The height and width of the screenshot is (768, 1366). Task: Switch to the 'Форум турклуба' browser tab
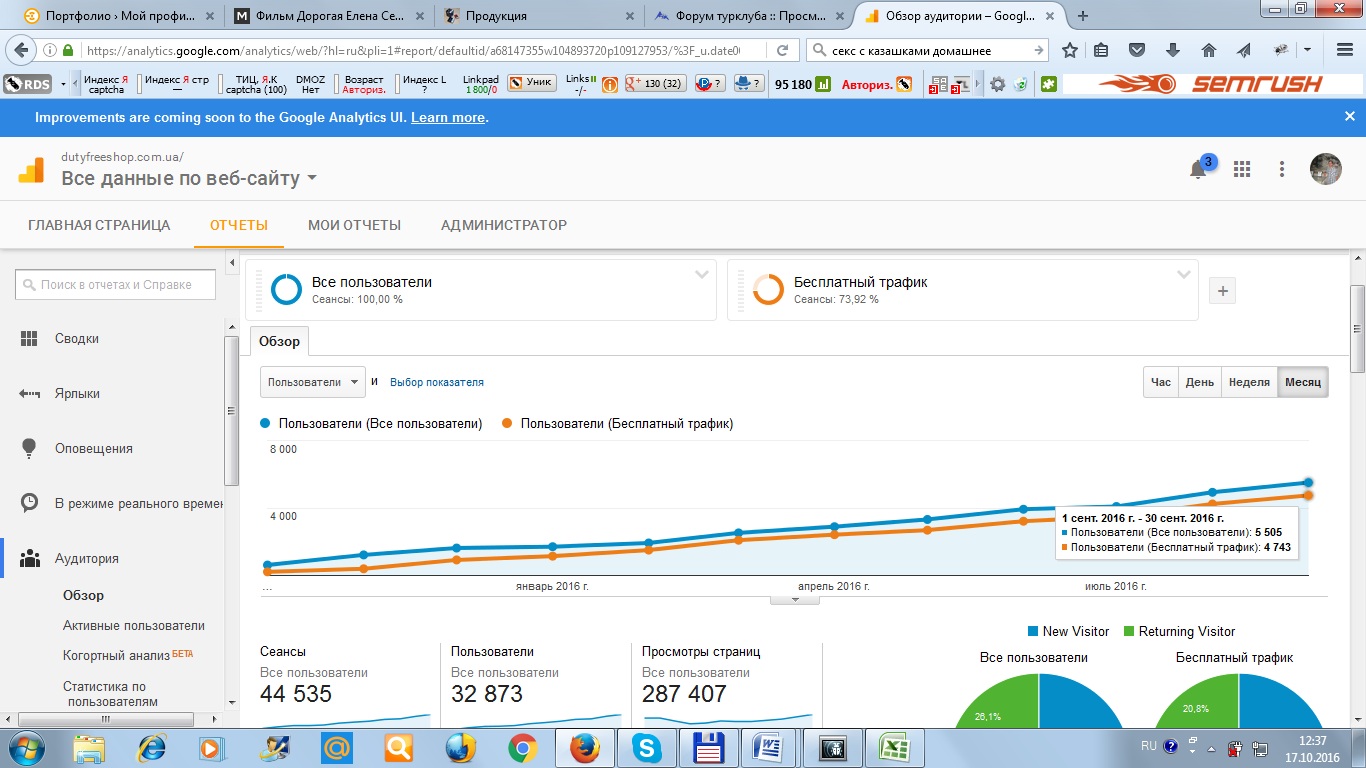coord(748,16)
